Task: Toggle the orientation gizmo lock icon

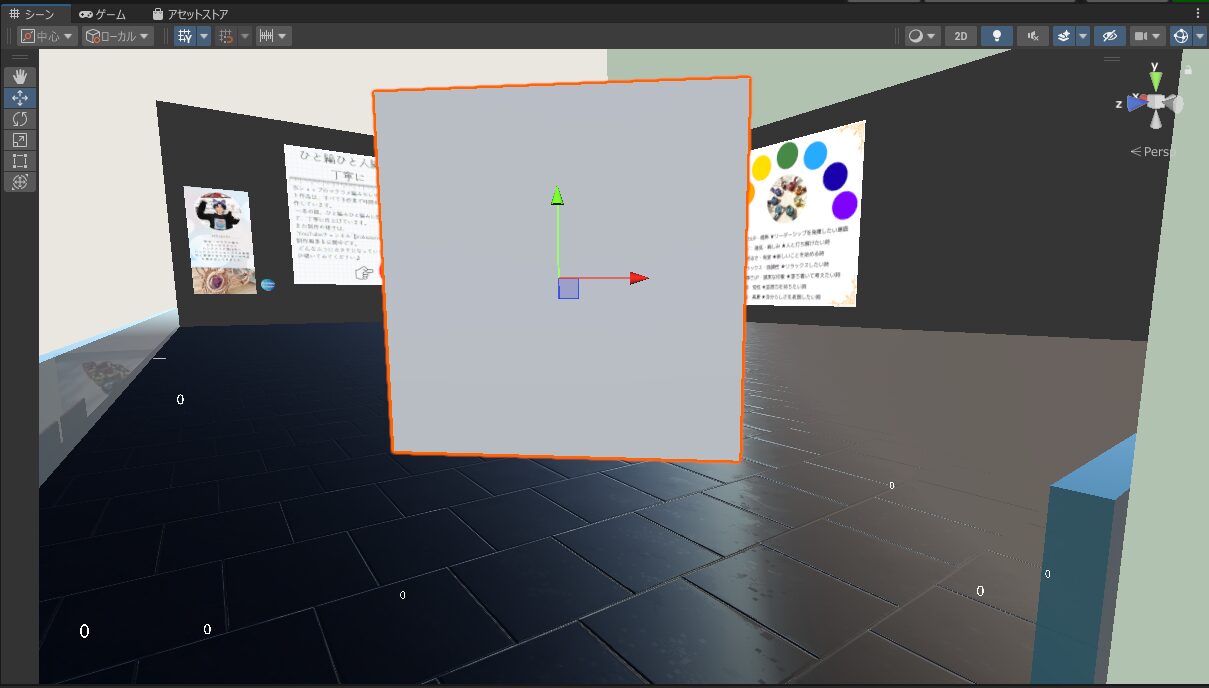Action: coord(1188,70)
